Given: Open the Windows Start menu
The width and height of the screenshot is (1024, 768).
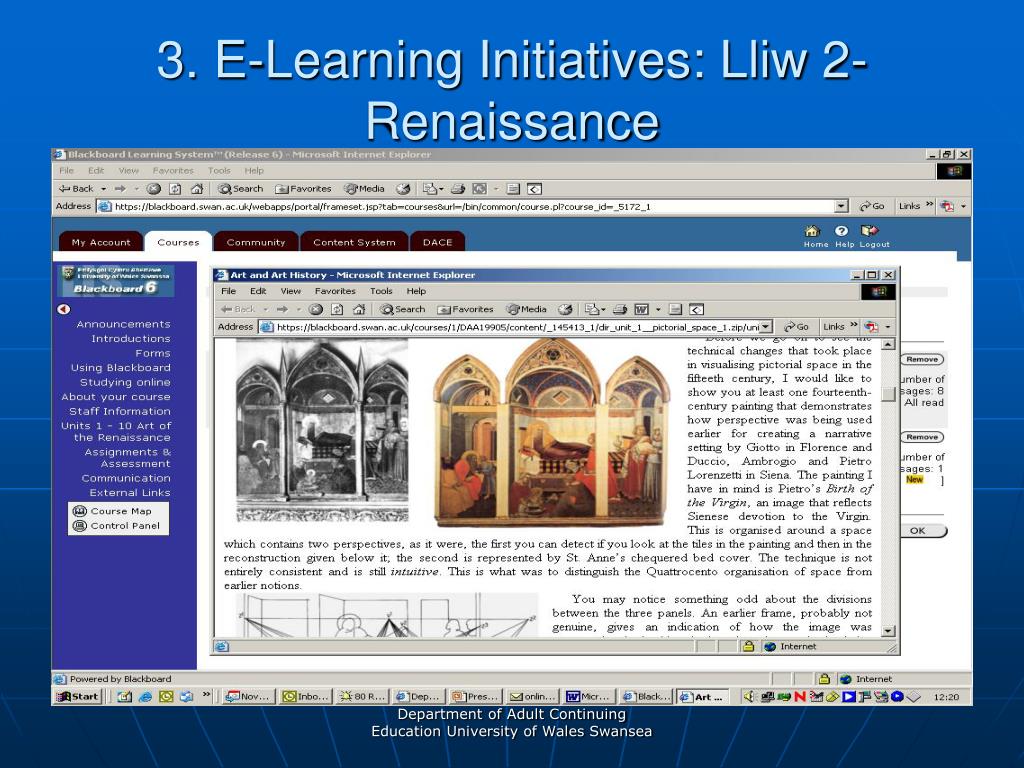Looking at the screenshot, I should pyautogui.click(x=77, y=697).
